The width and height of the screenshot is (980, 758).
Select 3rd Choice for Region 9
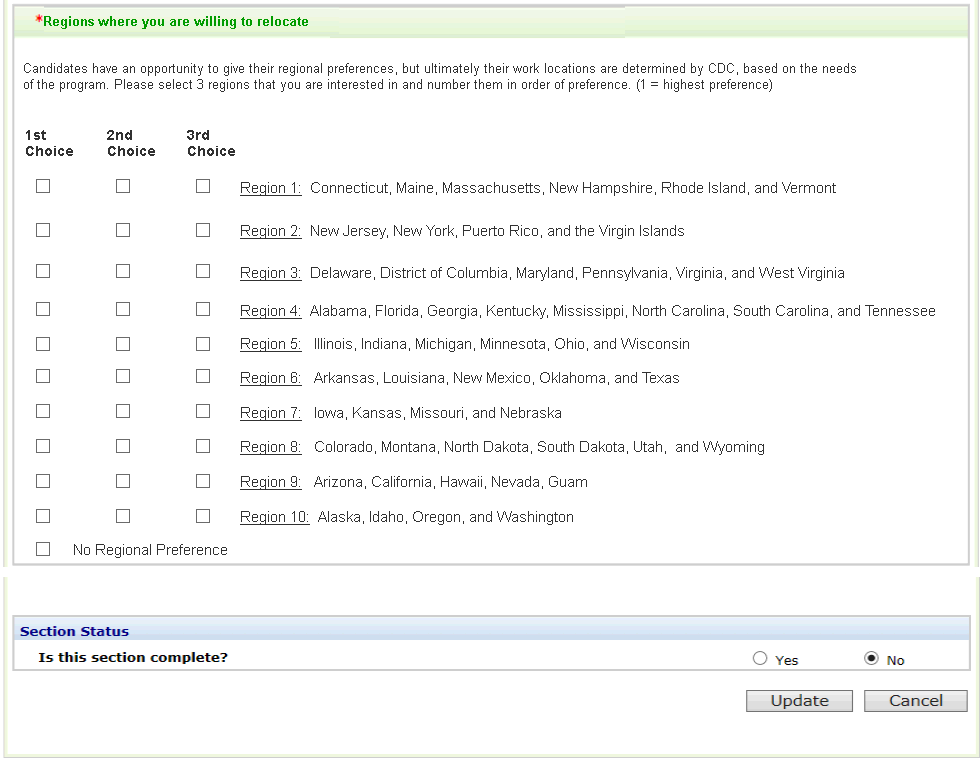point(203,481)
